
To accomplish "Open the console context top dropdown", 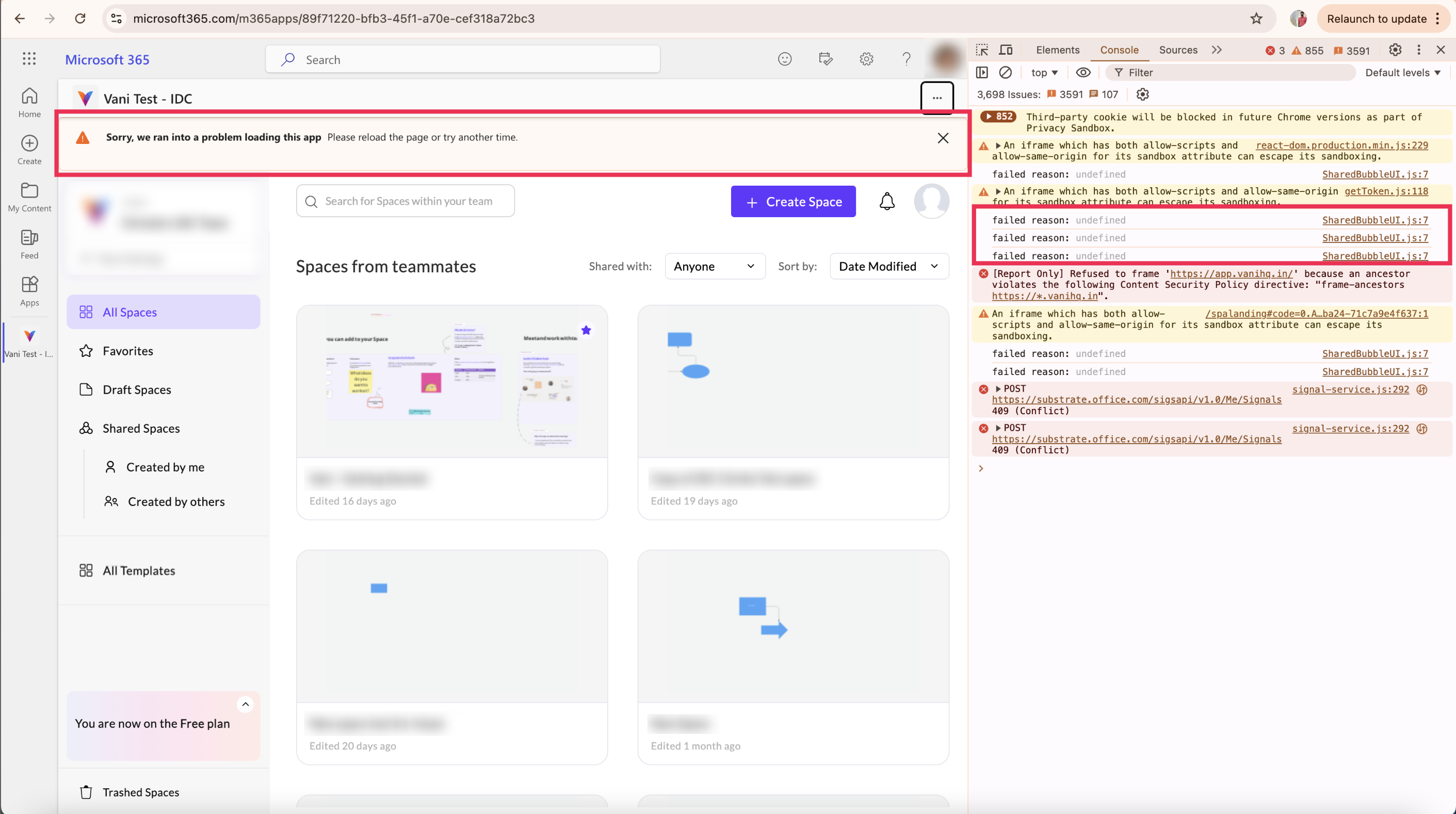I will (x=1044, y=72).
